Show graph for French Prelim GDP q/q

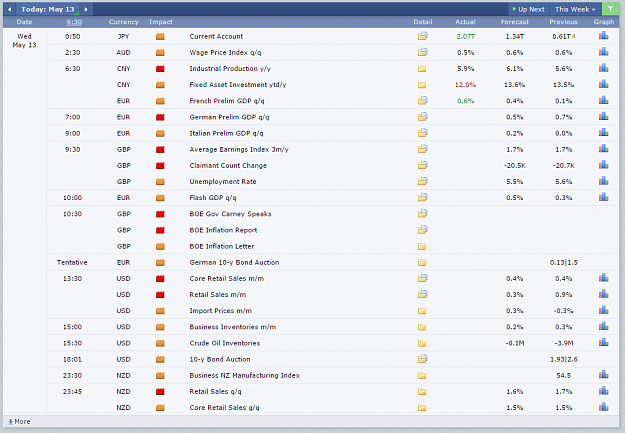pos(603,100)
